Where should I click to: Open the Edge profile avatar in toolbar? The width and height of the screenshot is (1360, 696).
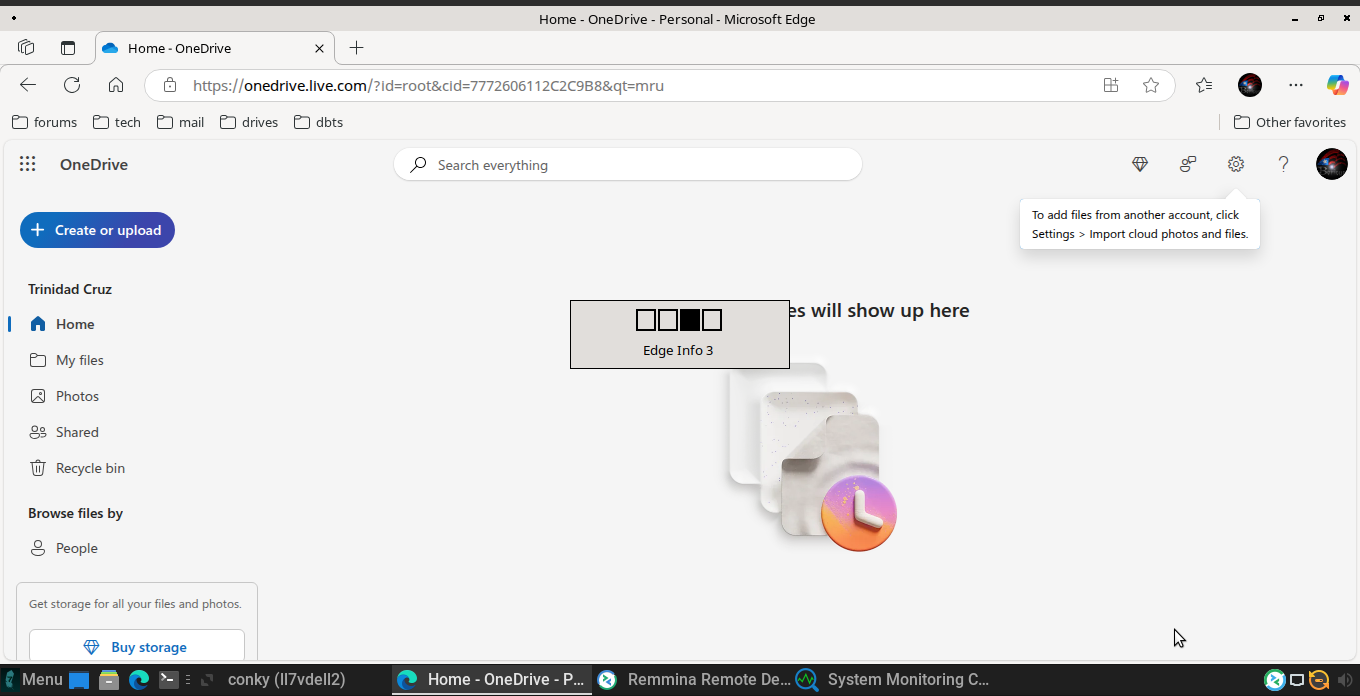[x=1250, y=85]
